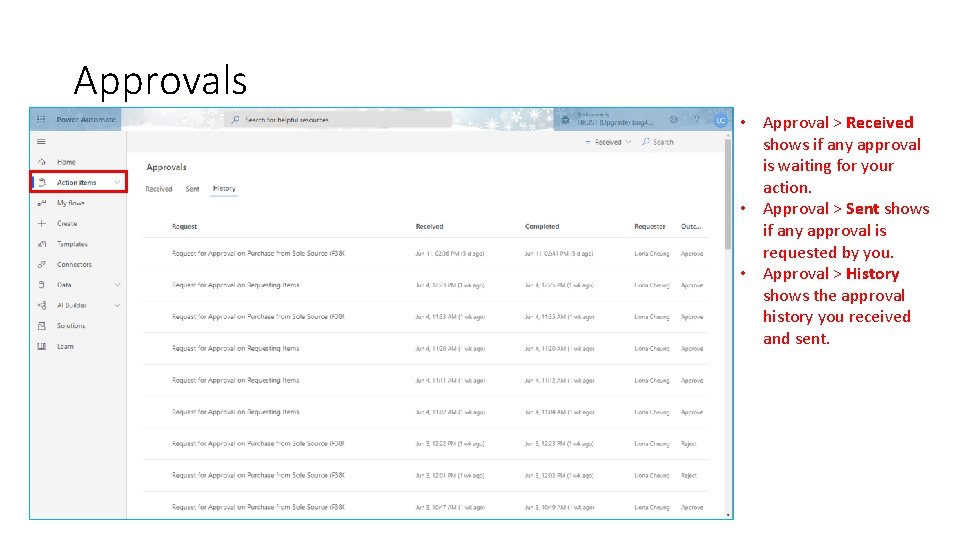Click the Jun 3, 12:02 PM completed cell
Screen dimensions: 960x540
tap(559, 476)
